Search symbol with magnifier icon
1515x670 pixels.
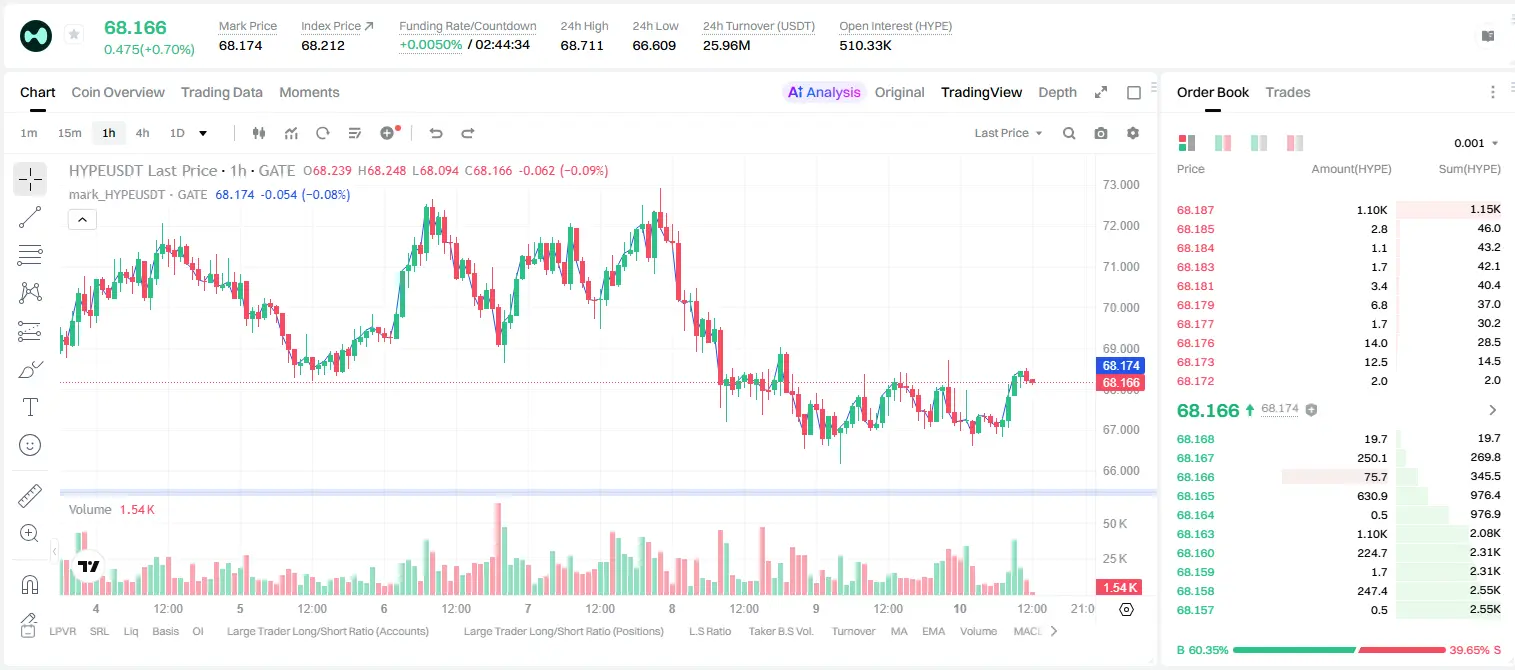[x=1069, y=133]
